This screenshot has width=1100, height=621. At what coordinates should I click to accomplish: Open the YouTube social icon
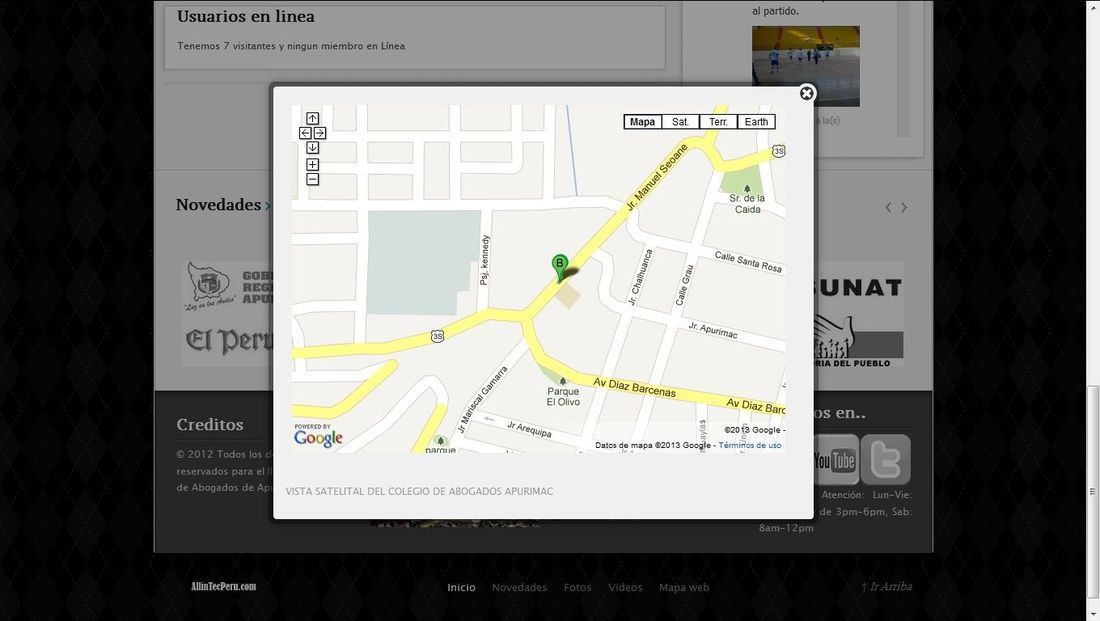tap(835, 460)
